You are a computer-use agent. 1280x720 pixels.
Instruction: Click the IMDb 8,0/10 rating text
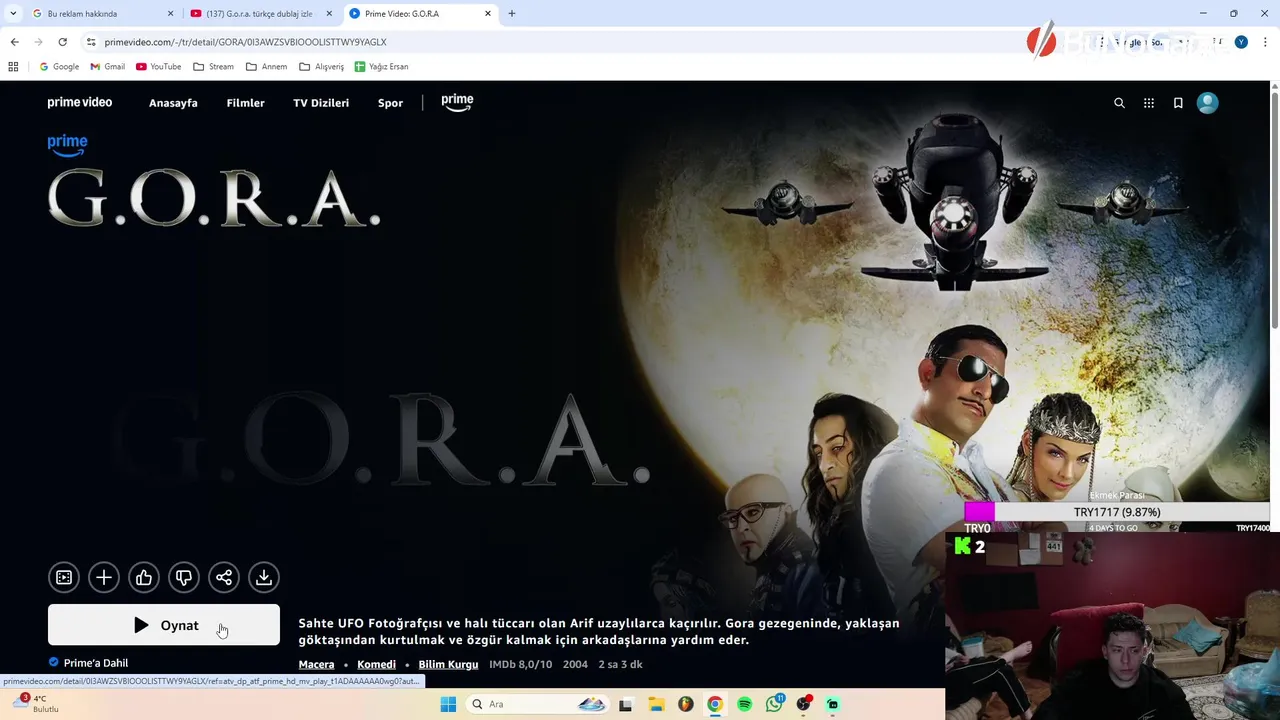click(x=520, y=664)
